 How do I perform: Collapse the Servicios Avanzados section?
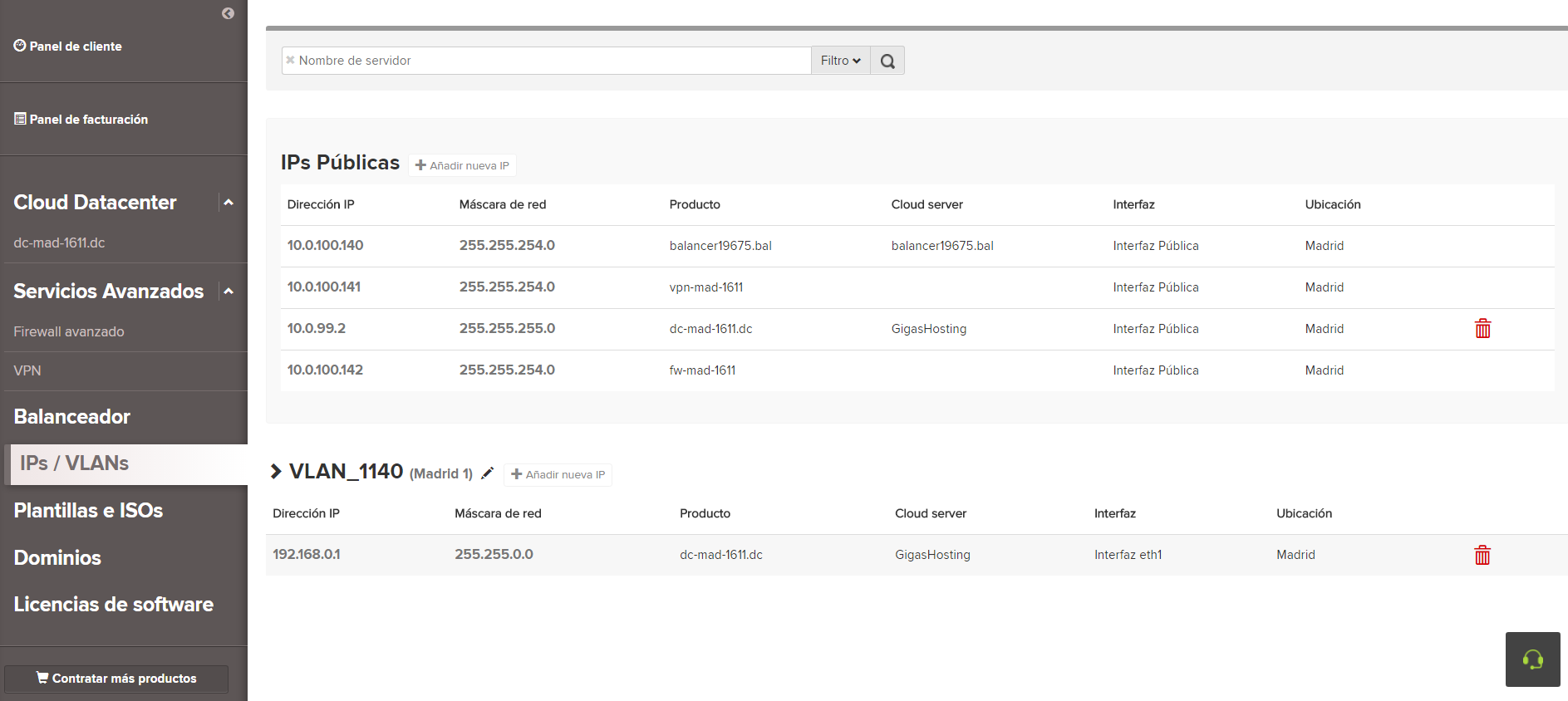pos(229,291)
